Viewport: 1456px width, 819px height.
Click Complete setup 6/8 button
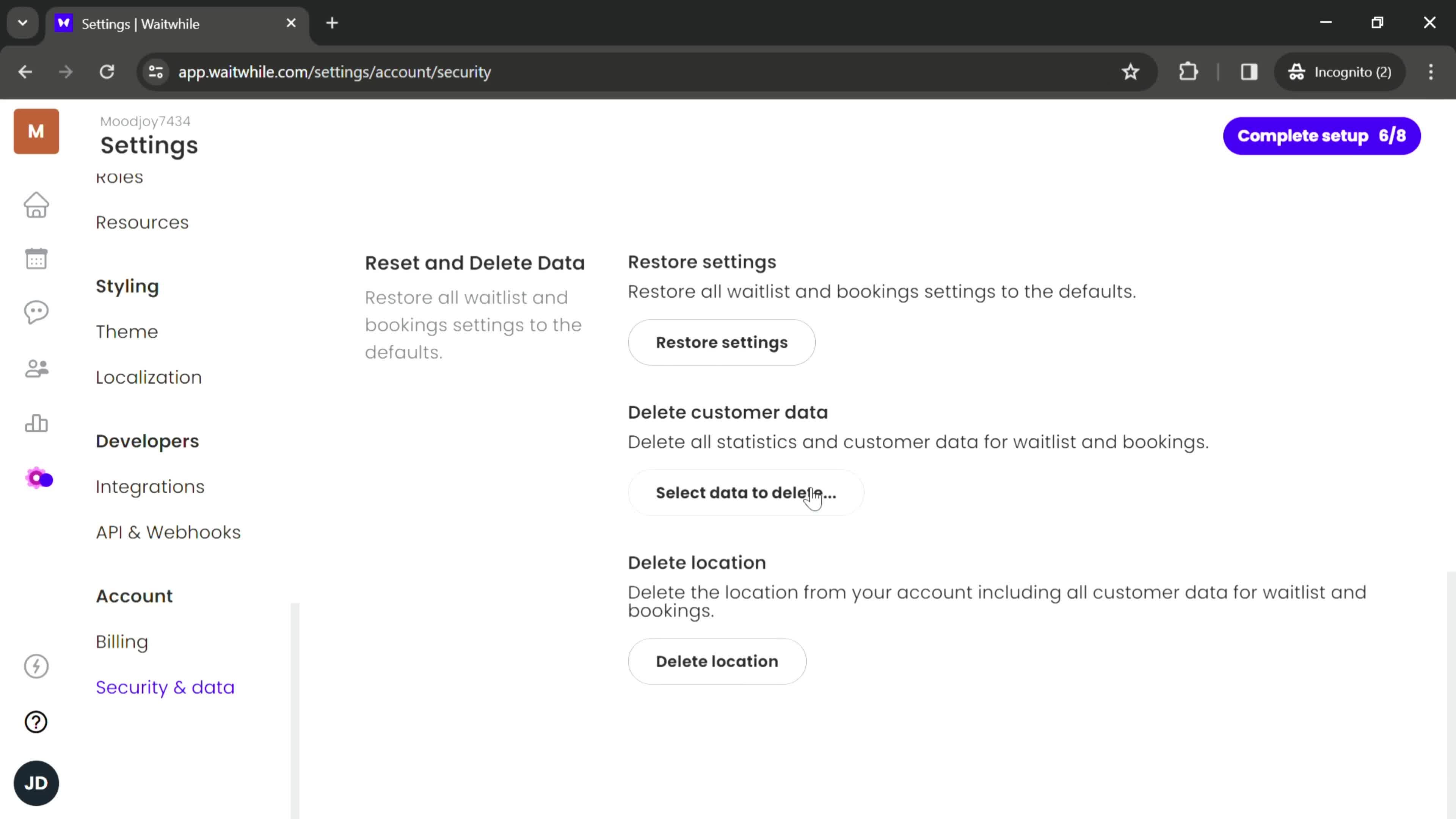[1321, 136]
